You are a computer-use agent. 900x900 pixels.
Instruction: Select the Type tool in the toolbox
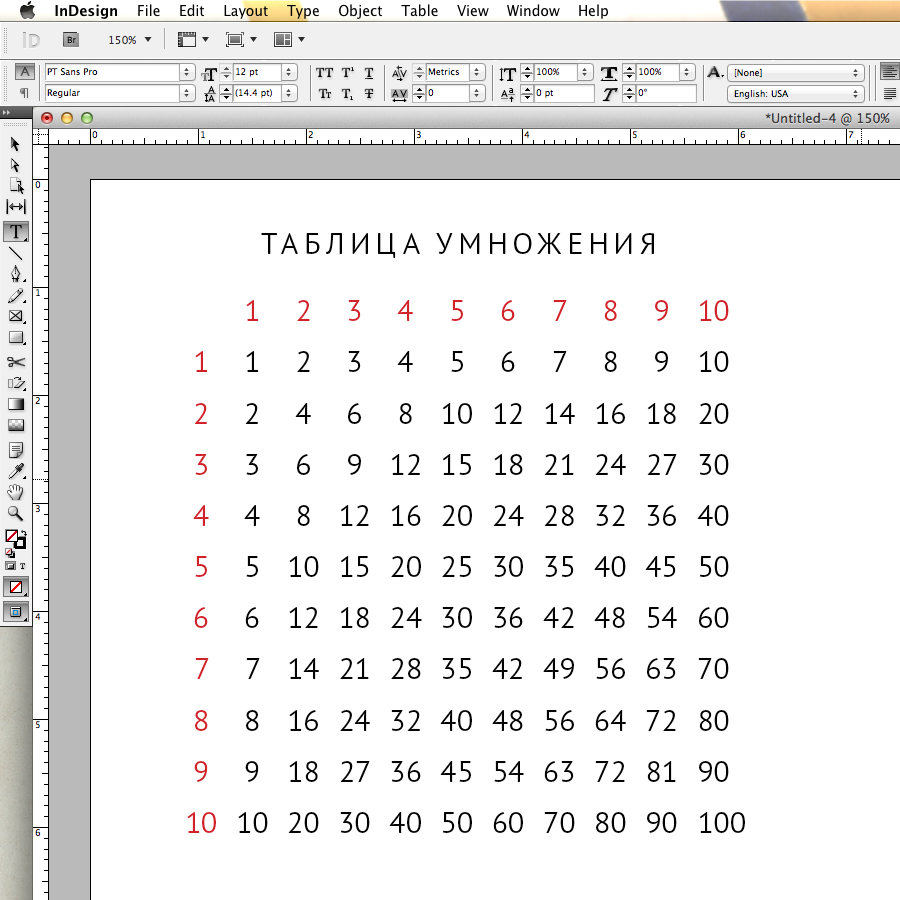[16, 231]
